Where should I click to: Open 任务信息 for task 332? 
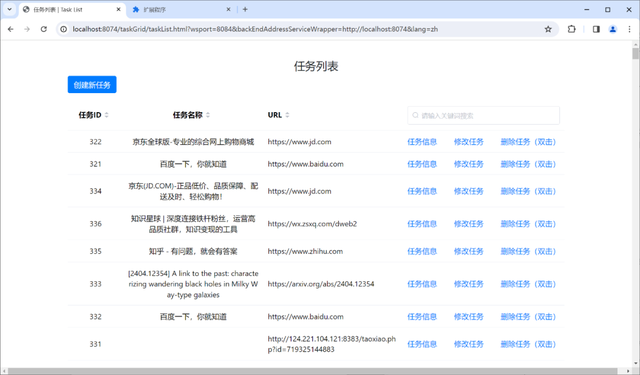point(422,316)
